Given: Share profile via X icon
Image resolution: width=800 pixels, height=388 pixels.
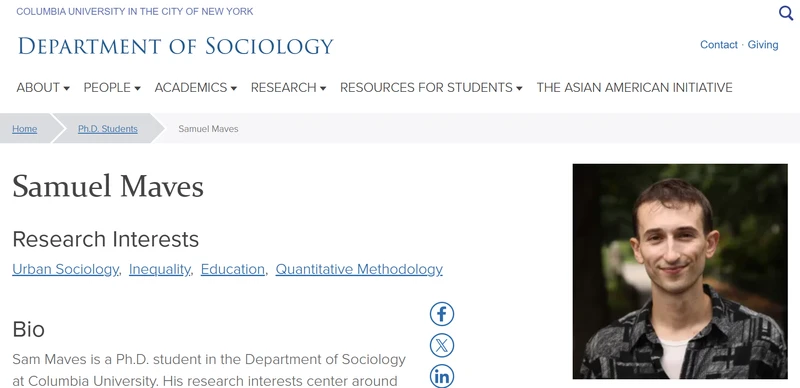Looking at the screenshot, I should (442, 346).
